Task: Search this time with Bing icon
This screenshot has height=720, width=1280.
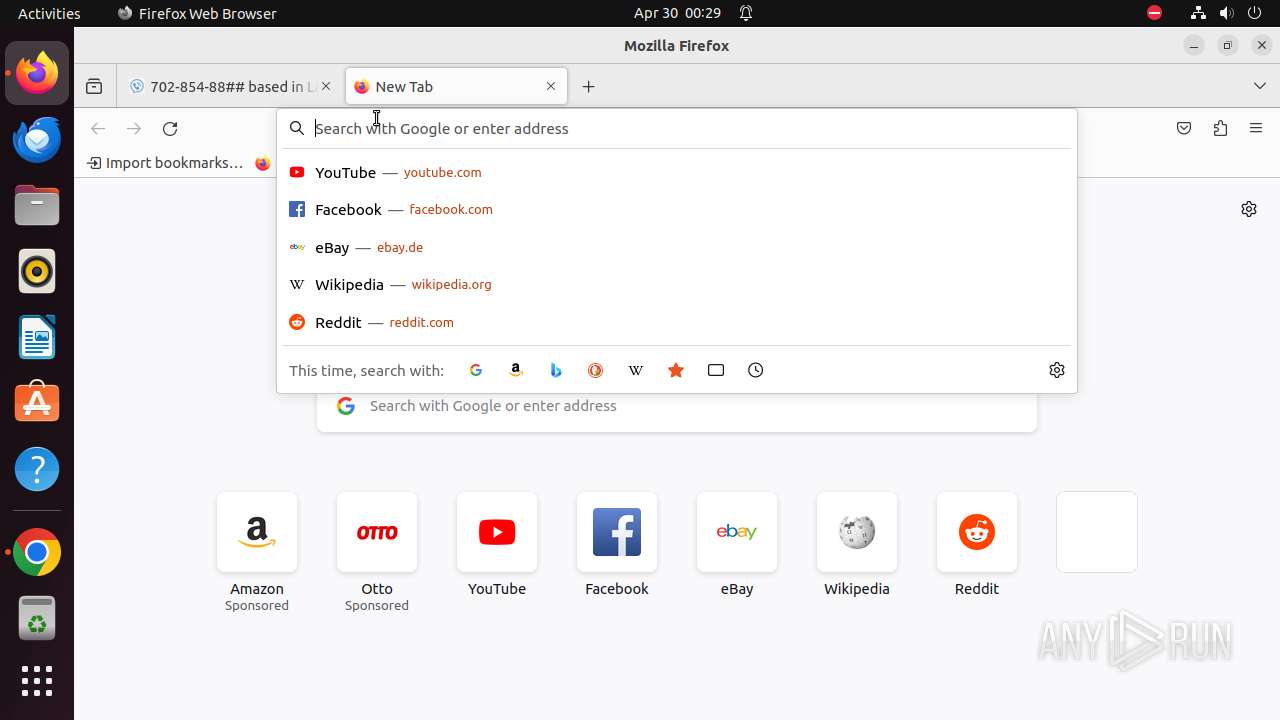Action: (556, 370)
